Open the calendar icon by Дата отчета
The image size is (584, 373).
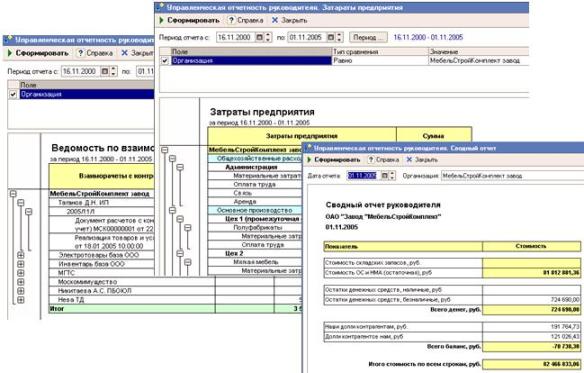pyautogui.click(x=385, y=176)
